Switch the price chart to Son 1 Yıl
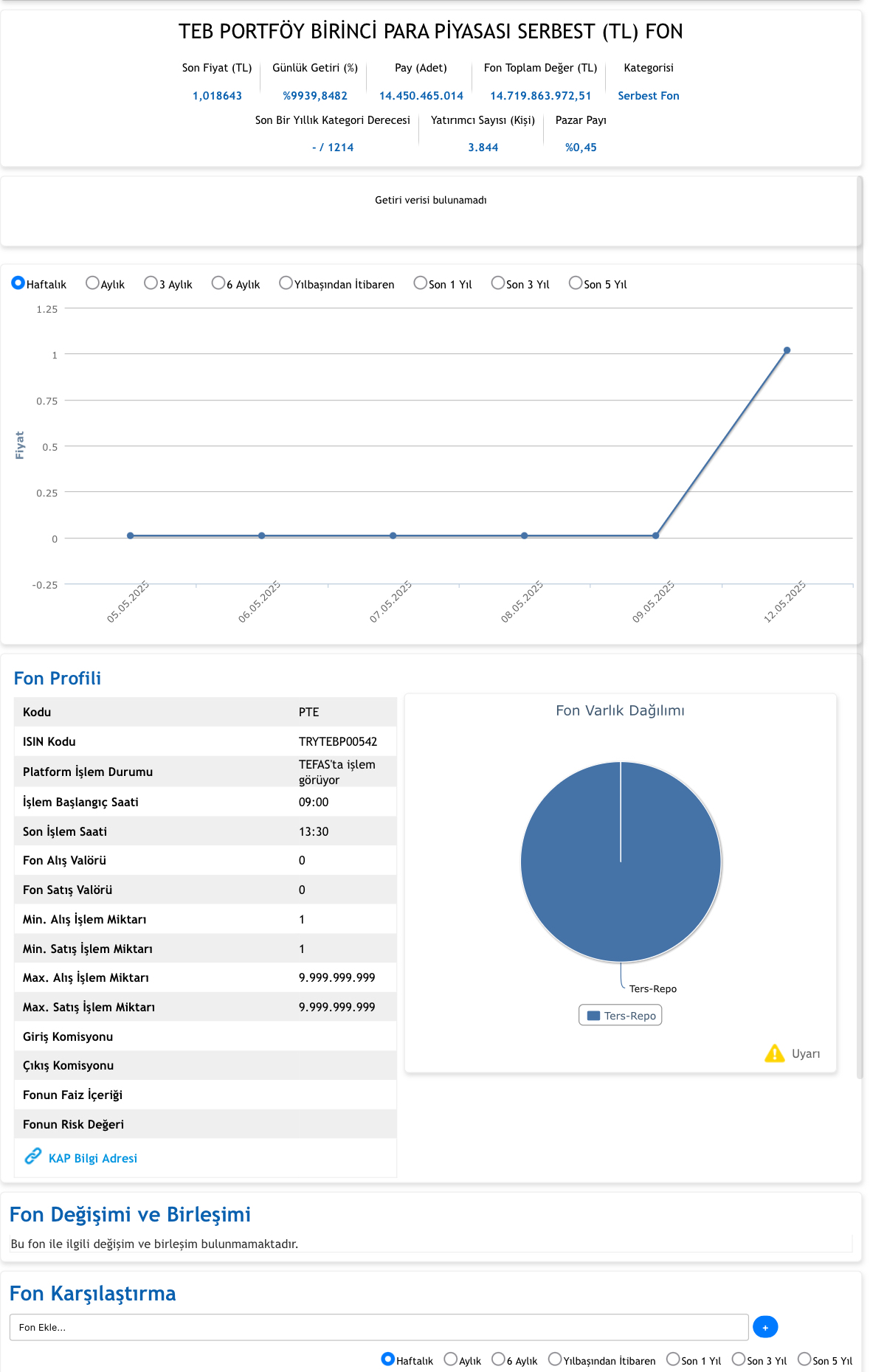 tap(420, 283)
